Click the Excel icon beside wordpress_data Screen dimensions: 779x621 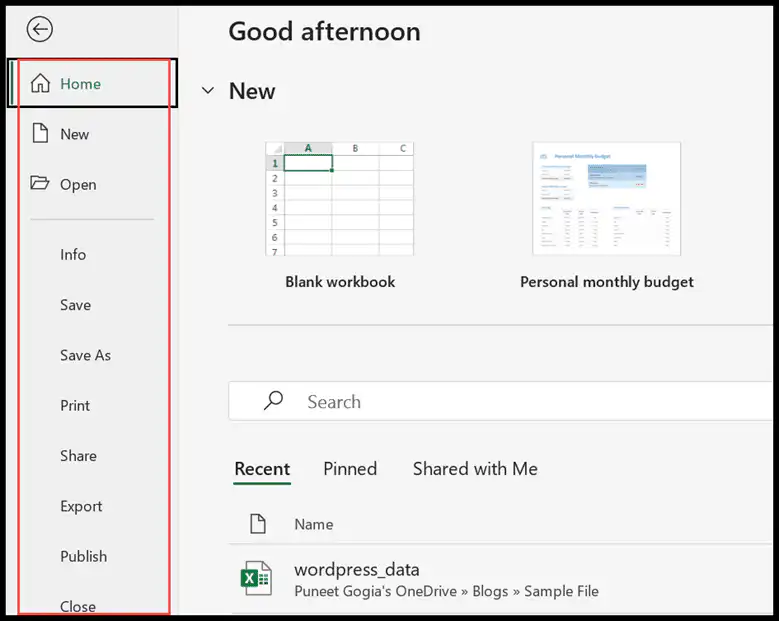(256, 578)
